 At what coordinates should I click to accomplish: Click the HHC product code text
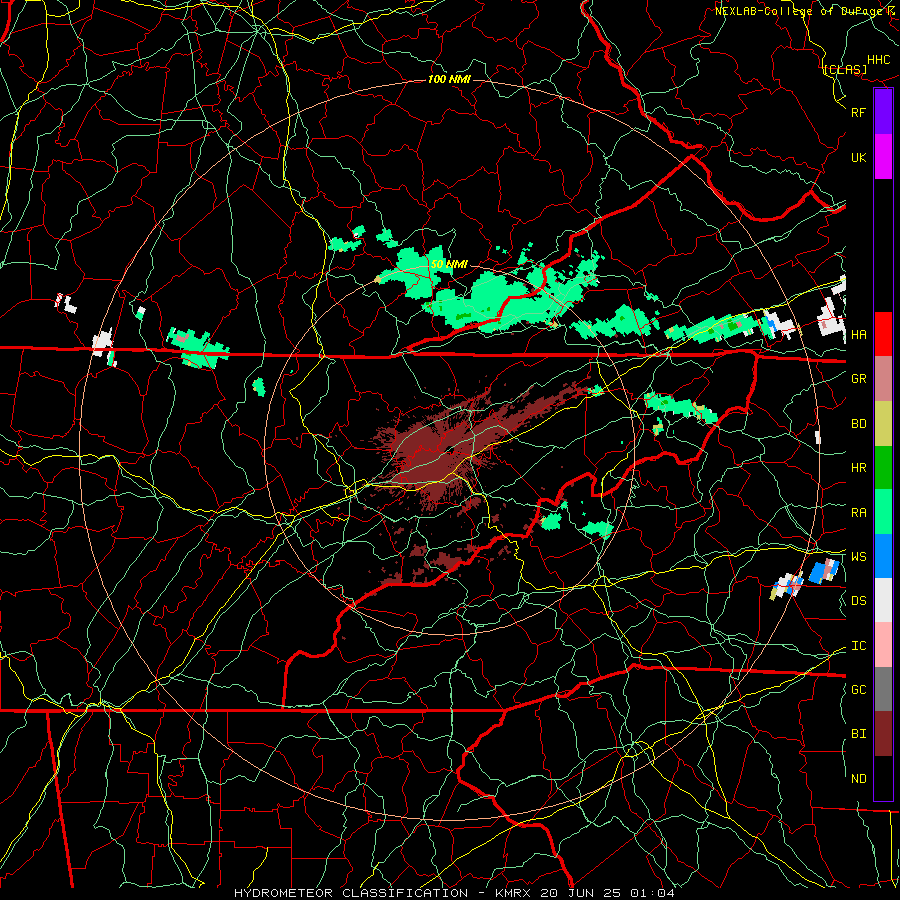click(x=879, y=60)
